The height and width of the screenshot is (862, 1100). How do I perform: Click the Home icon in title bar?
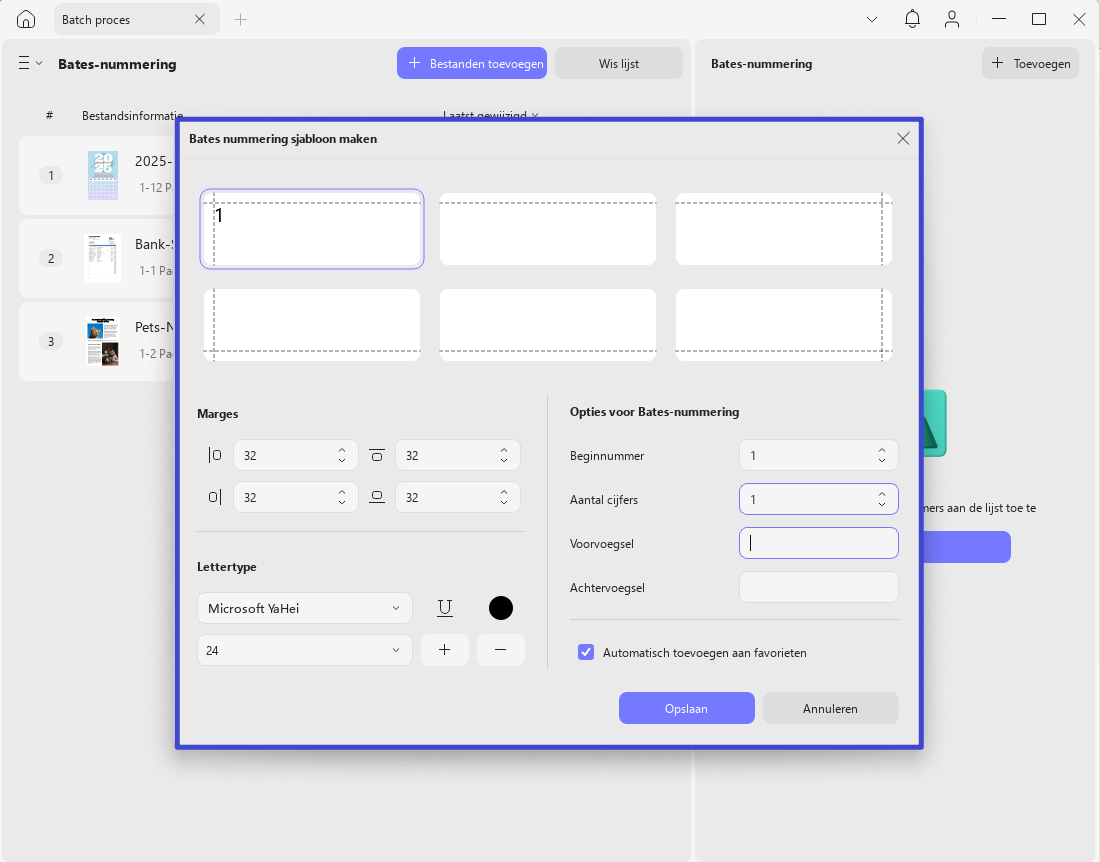pos(26,19)
